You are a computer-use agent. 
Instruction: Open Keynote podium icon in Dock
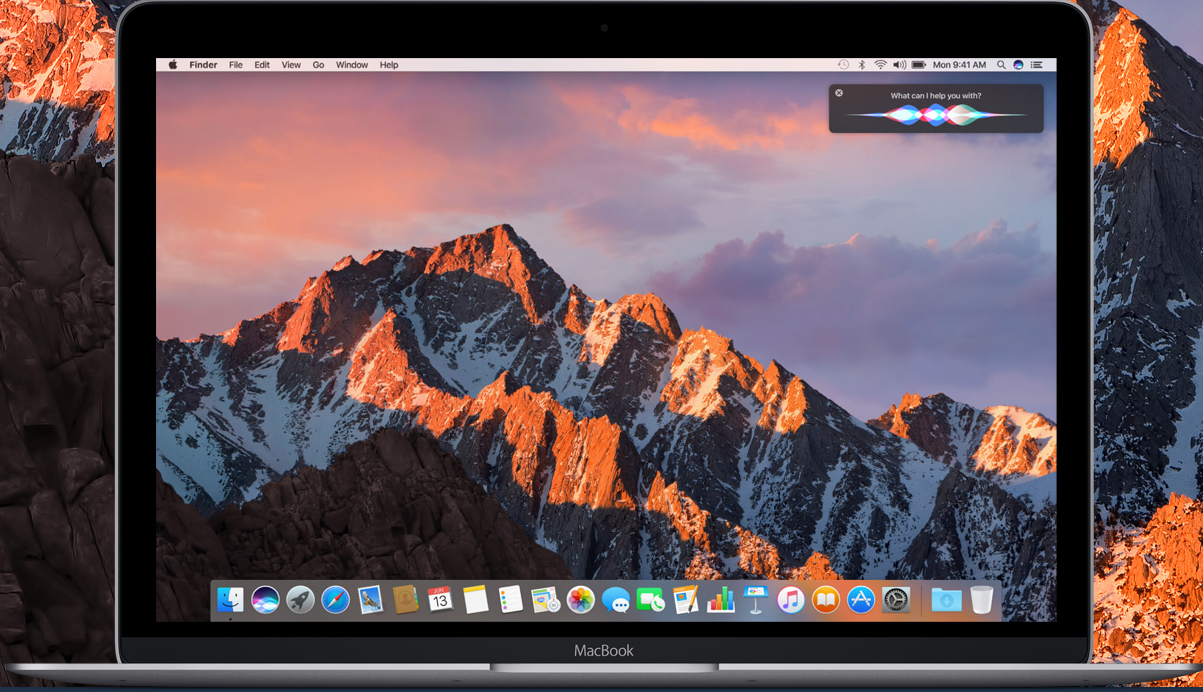(756, 599)
